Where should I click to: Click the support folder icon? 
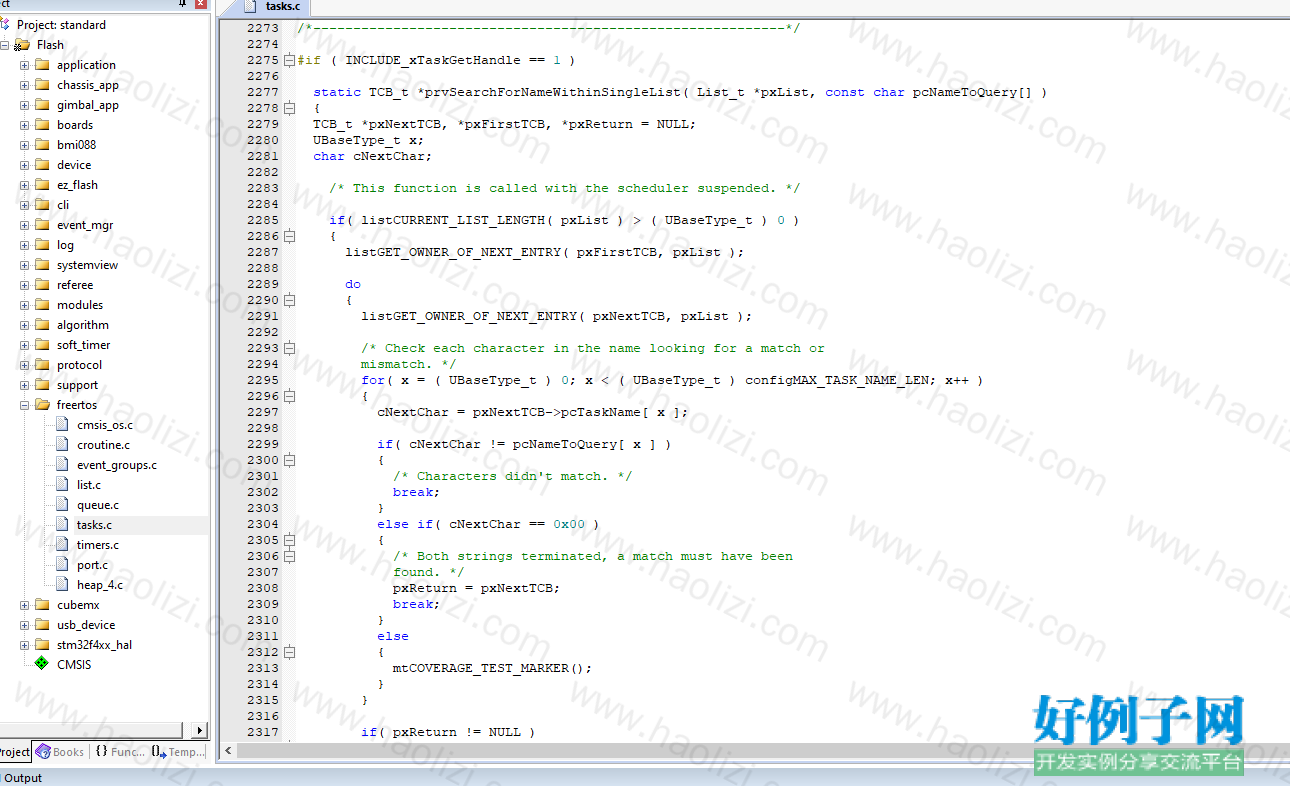(x=42, y=385)
